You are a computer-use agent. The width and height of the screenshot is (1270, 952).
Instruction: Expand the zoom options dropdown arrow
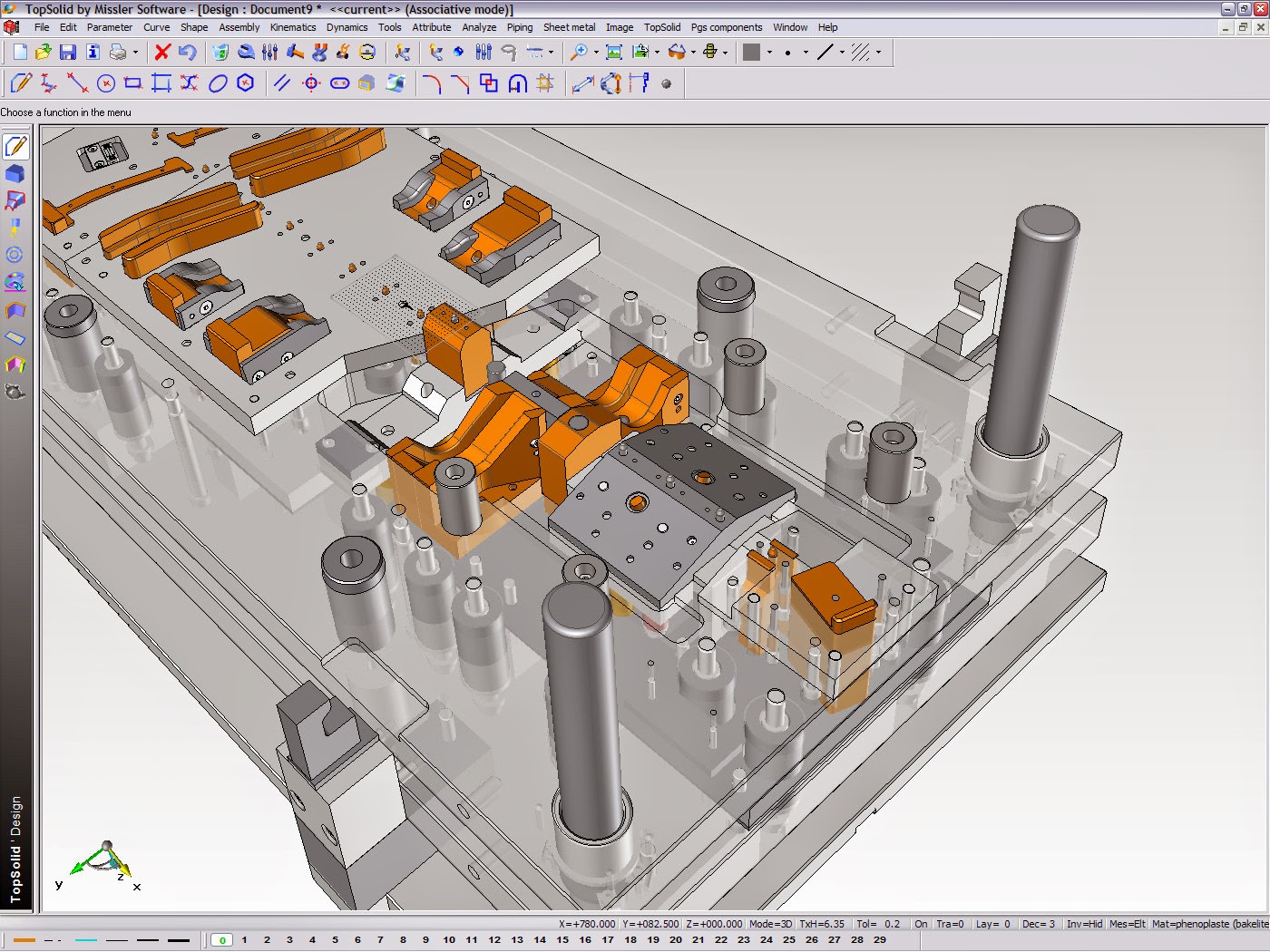click(x=595, y=53)
